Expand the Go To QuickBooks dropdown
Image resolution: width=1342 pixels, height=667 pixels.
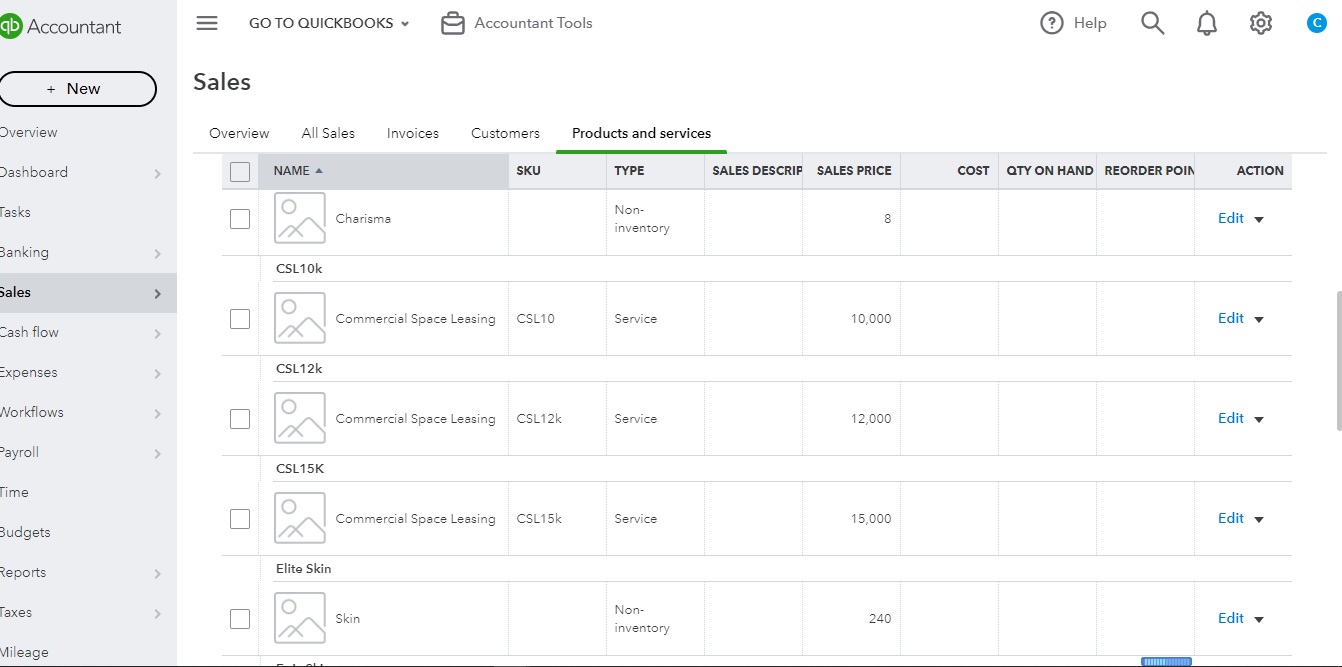[x=329, y=23]
